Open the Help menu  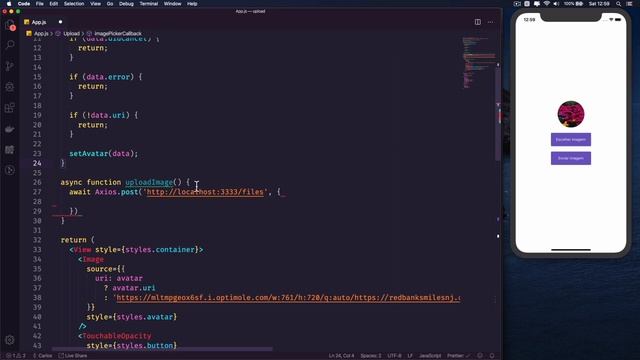click(x=192, y=4)
